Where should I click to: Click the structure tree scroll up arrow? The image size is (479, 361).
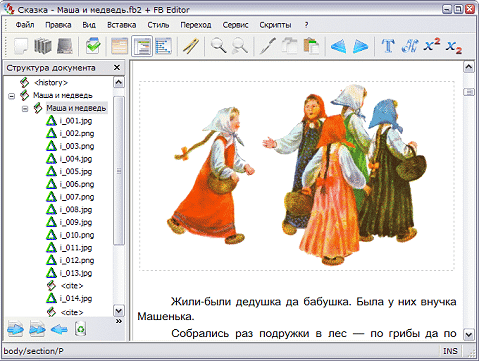pyautogui.click(x=119, y=82)
